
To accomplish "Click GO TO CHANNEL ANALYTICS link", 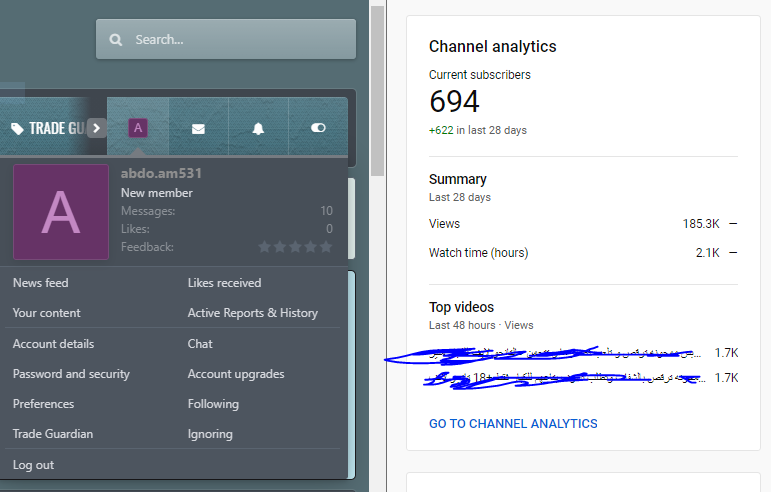I will (513, 424).
